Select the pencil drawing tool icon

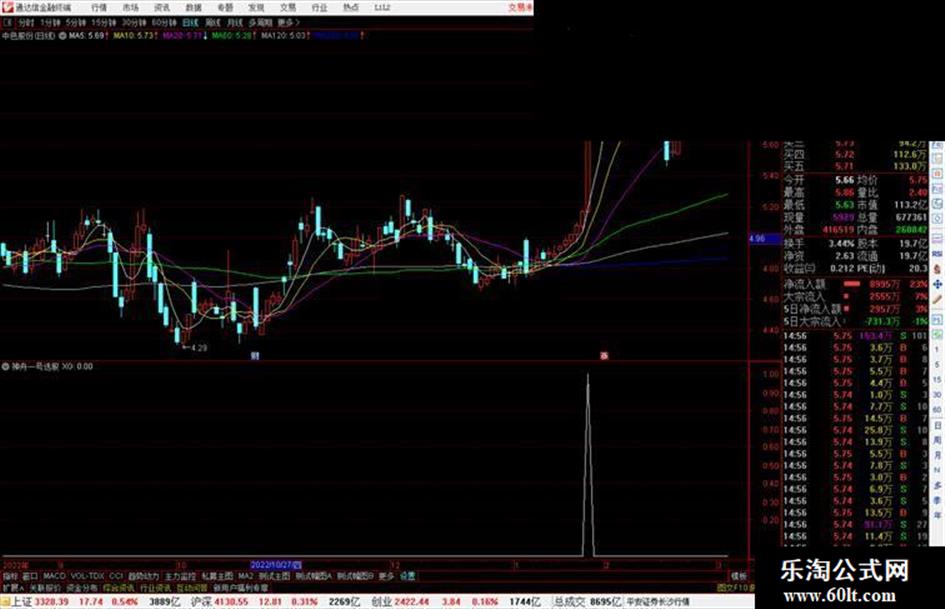click(x=937, y=299)
